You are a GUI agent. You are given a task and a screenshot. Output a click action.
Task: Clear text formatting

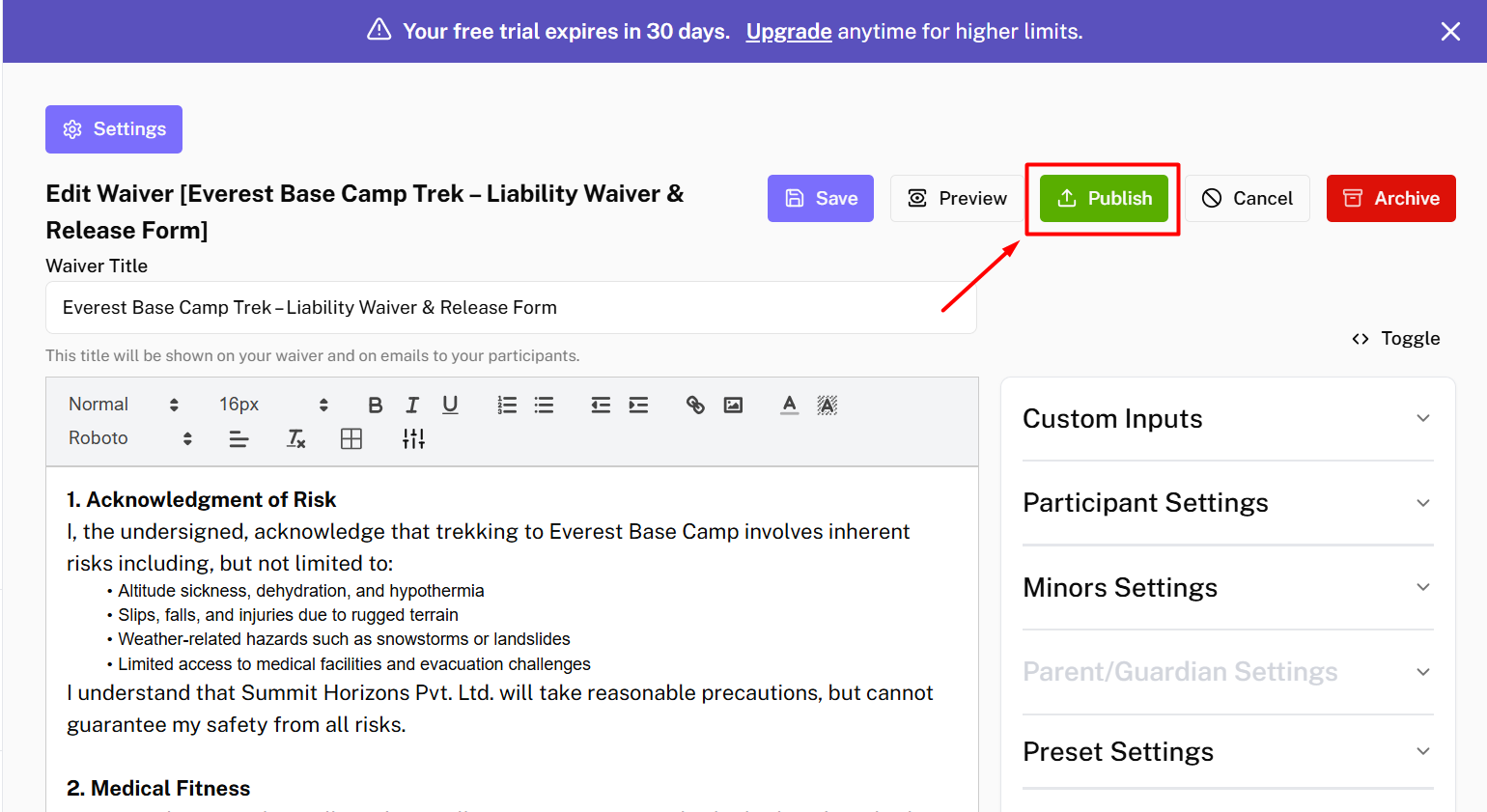point(296,439)
